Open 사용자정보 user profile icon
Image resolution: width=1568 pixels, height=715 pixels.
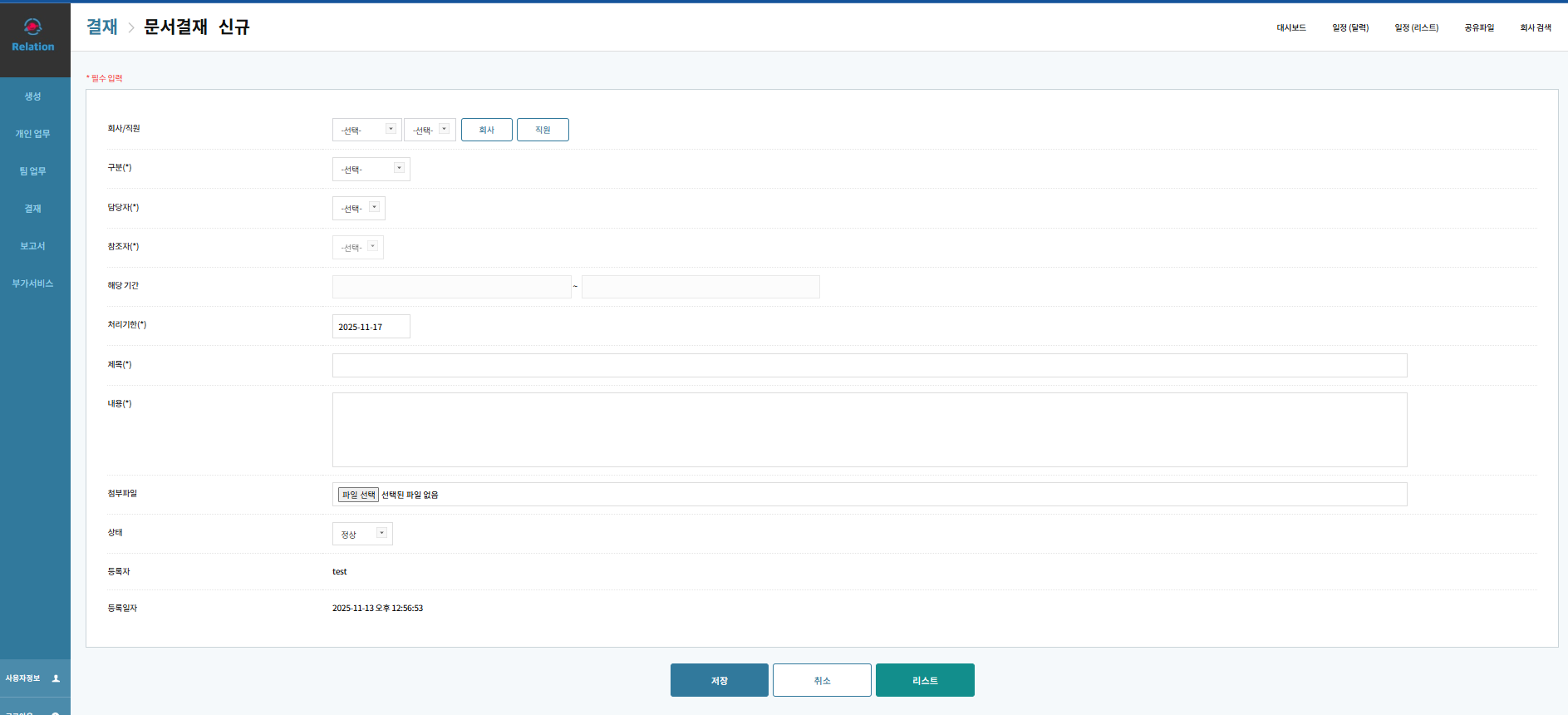(x=56, y=678)
